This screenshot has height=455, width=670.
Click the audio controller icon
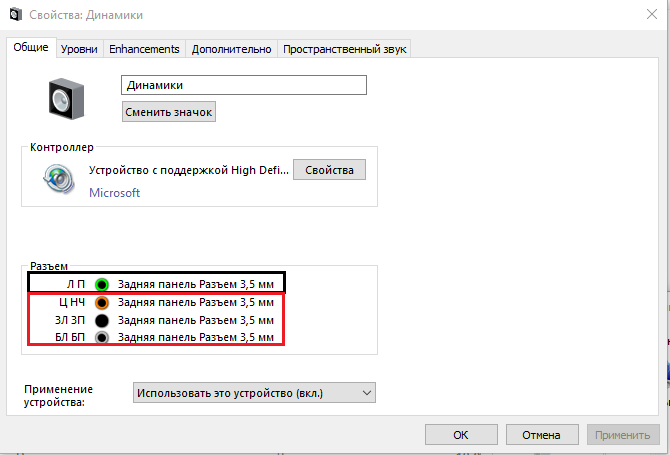(59, 180)
